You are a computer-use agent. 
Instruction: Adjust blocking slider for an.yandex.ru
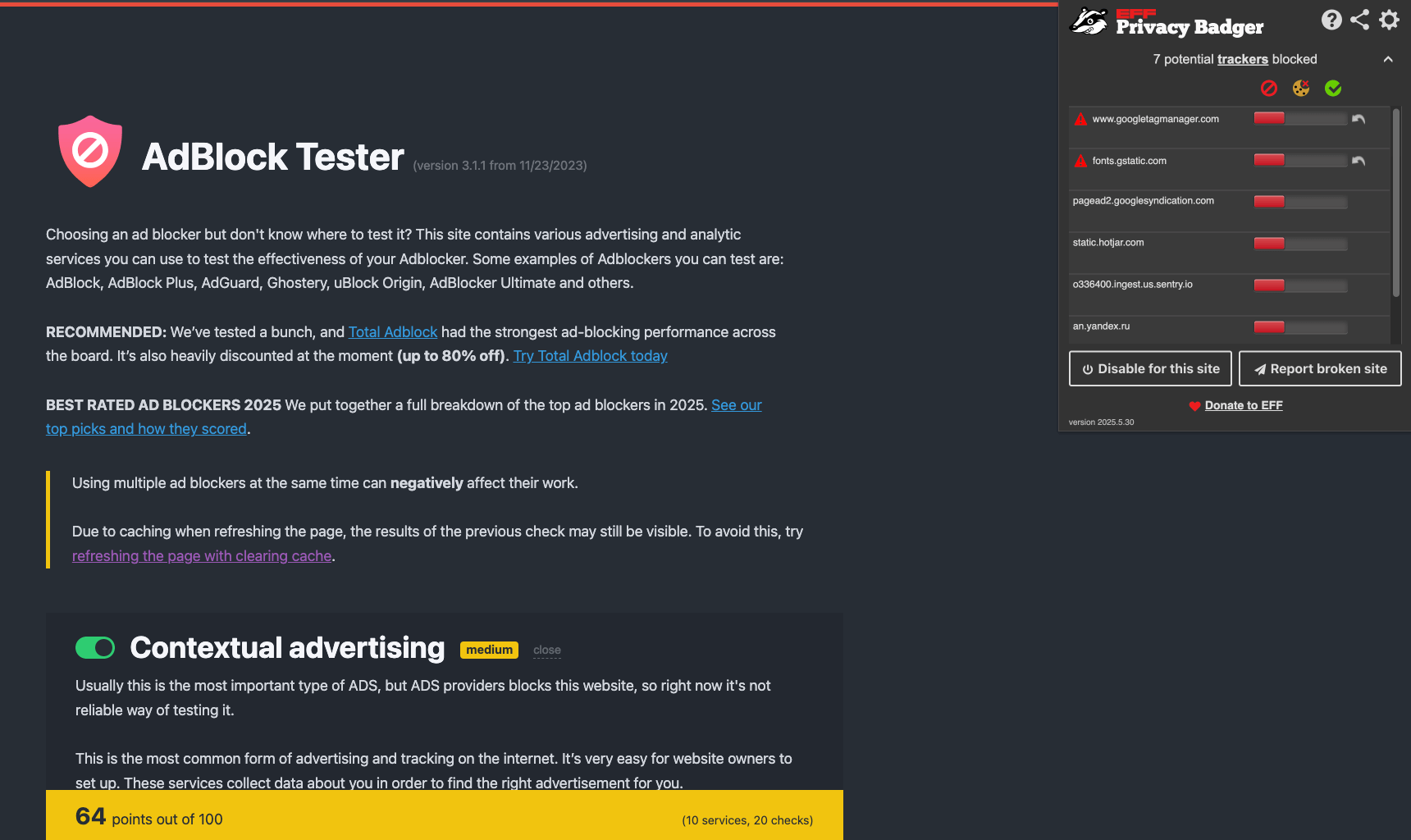pos(1300,327)
